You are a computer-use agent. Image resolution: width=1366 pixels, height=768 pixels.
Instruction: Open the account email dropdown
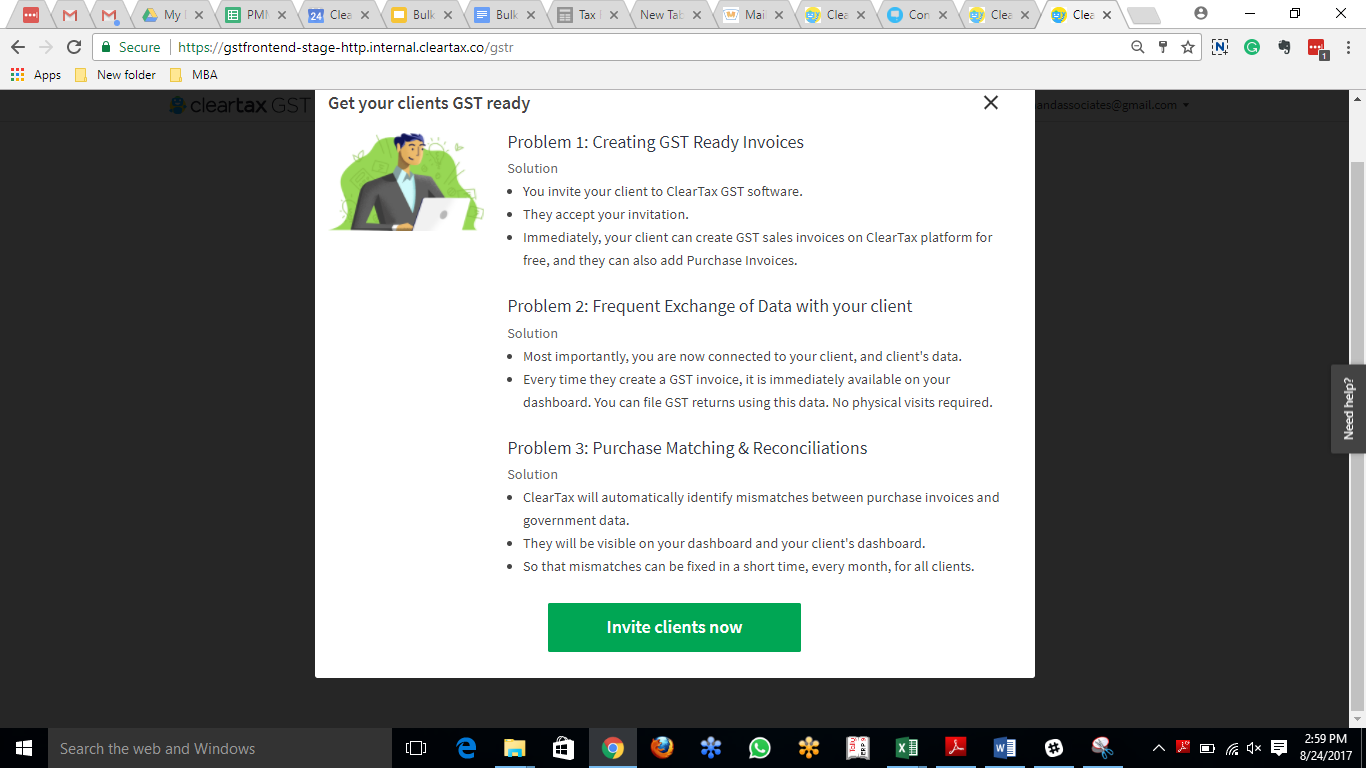[1112, 105]
